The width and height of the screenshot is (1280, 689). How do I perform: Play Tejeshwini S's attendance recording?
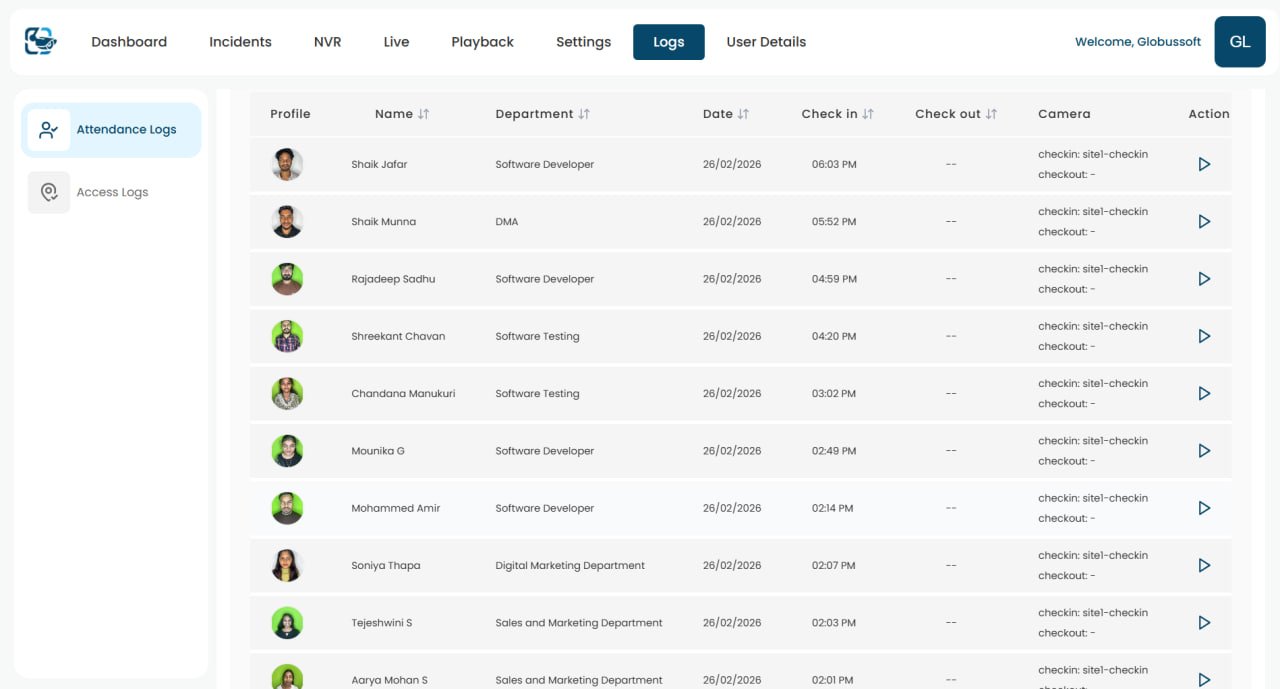(1204, 622)
